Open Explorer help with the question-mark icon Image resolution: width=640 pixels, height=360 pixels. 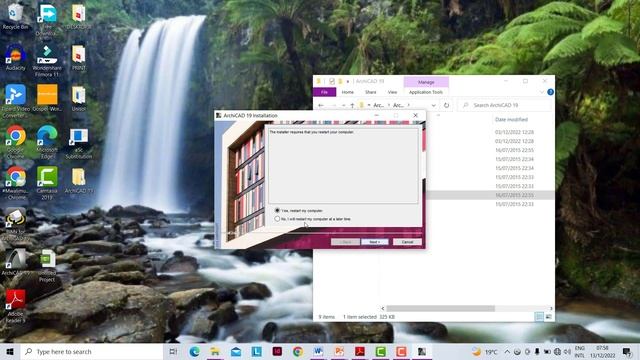550,92
